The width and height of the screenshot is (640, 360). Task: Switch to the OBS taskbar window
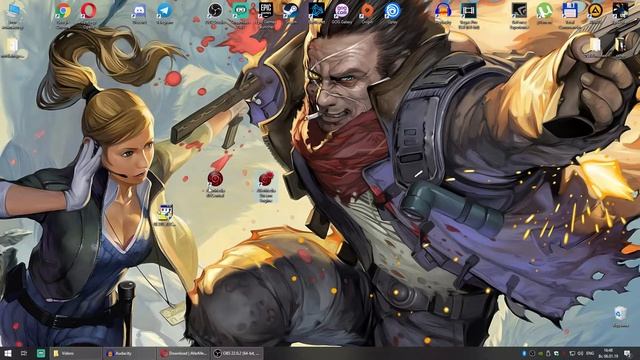[237, 353]
